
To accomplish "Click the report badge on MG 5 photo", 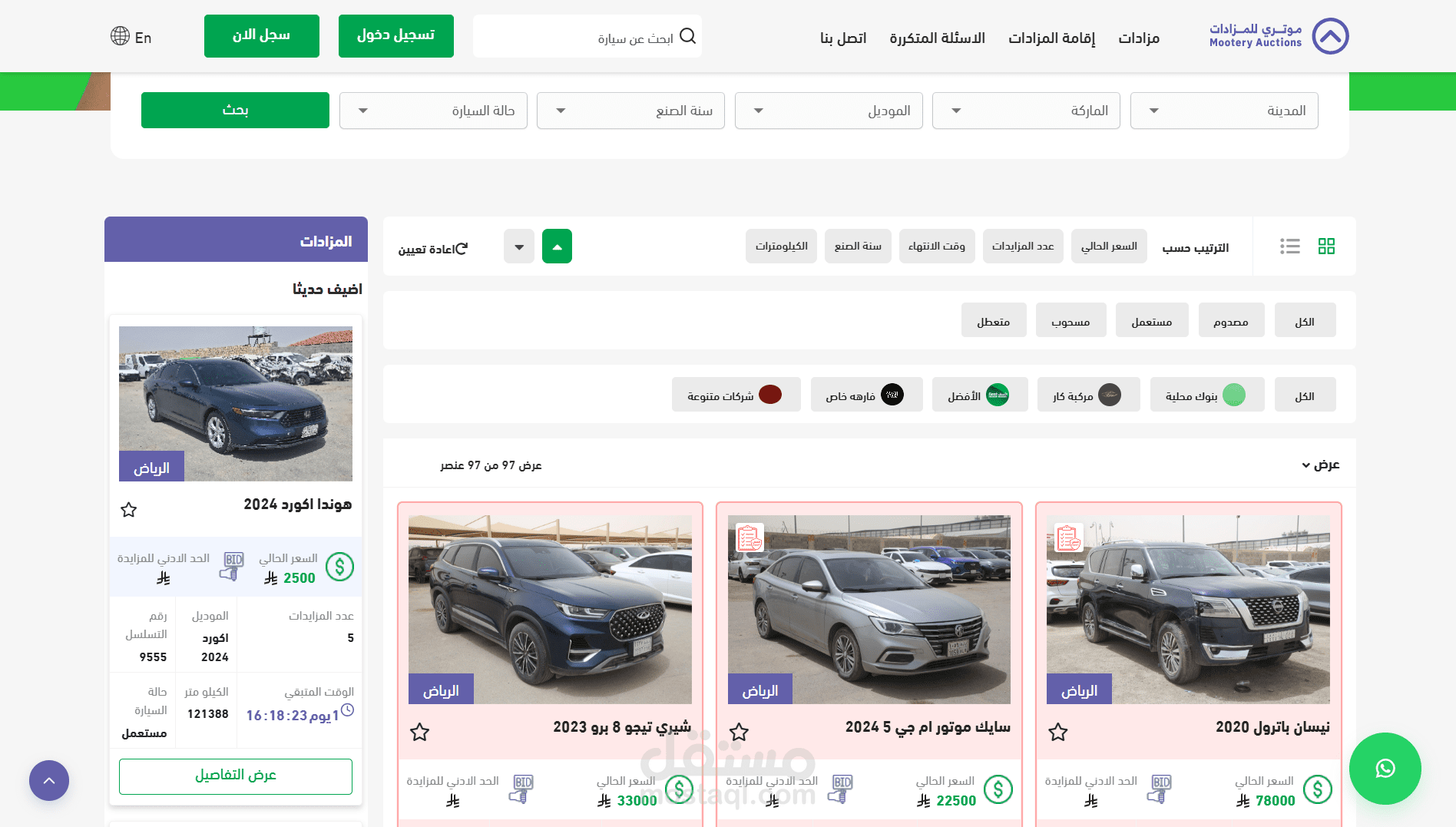I will (x=750, y=538).
